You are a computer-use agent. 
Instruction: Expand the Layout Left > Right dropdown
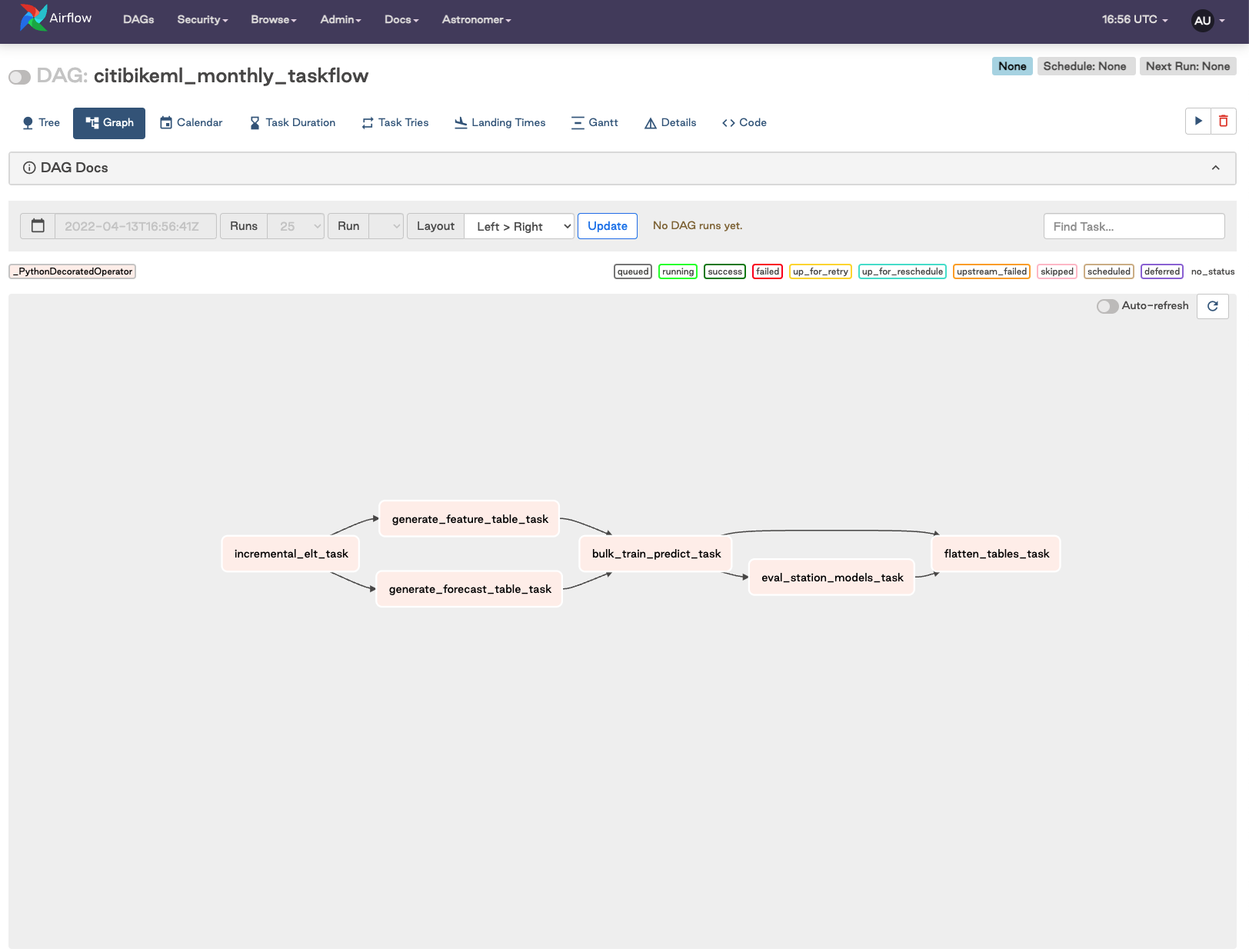(519, 226)
